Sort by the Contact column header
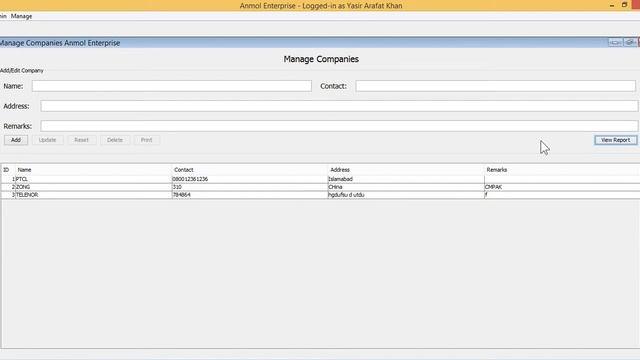The height and width of the screenshot is (360, 640). 250,169
